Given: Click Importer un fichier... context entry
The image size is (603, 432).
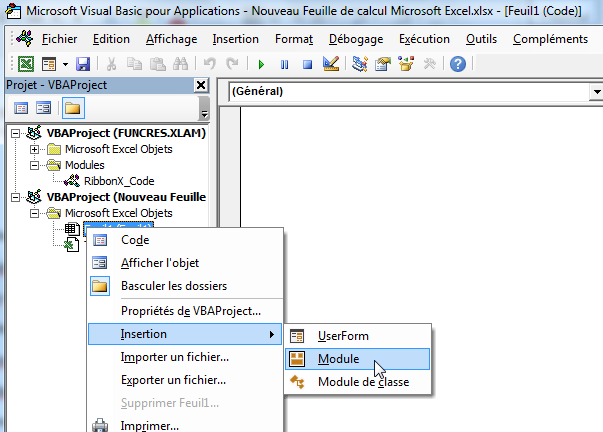Looking at the screenshot, I should pyautogui.click(x=174, y=357).
